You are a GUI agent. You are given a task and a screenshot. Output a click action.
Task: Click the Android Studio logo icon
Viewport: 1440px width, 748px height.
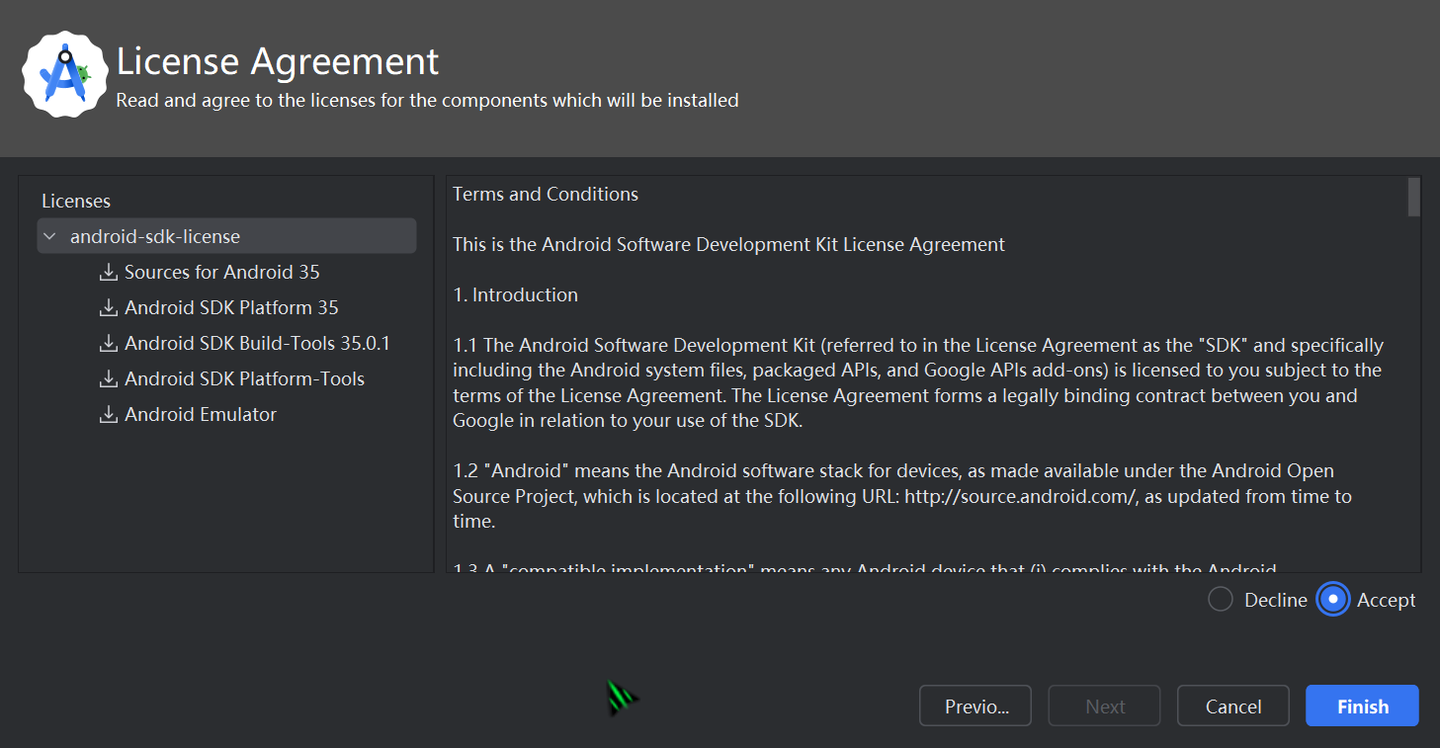click(65, 74)
